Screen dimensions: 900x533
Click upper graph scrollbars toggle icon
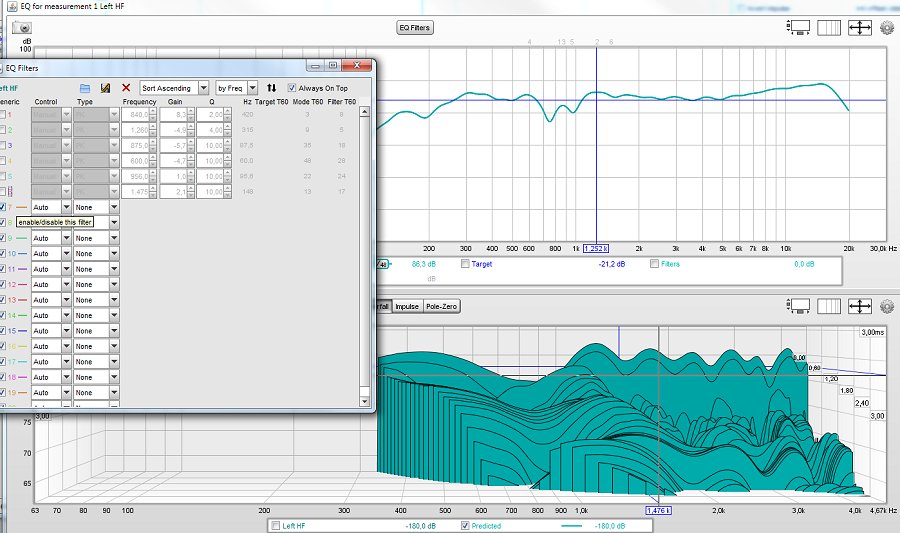798,28
